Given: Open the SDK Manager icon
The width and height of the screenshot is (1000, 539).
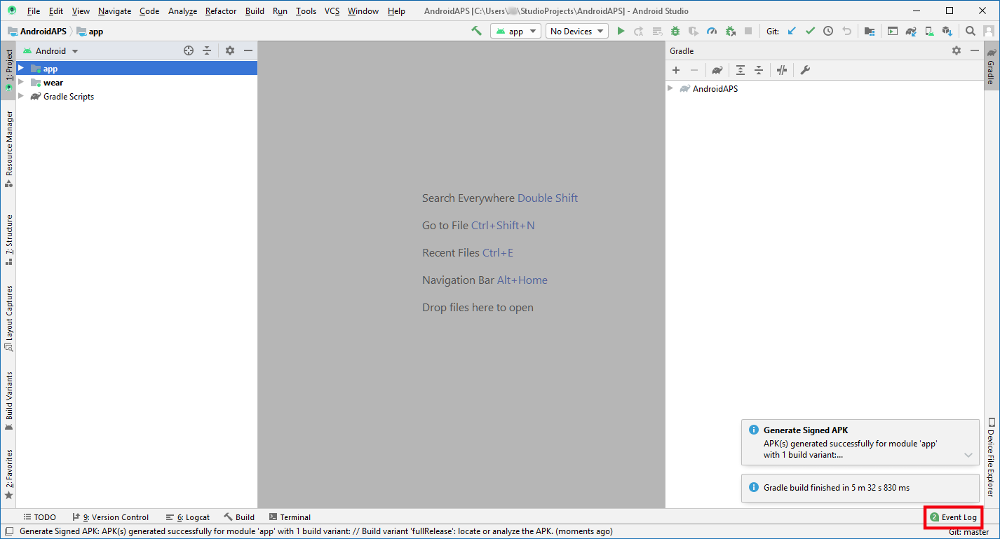Looking at the screenshot, I should pyautogui.click(x=947, y=31).
